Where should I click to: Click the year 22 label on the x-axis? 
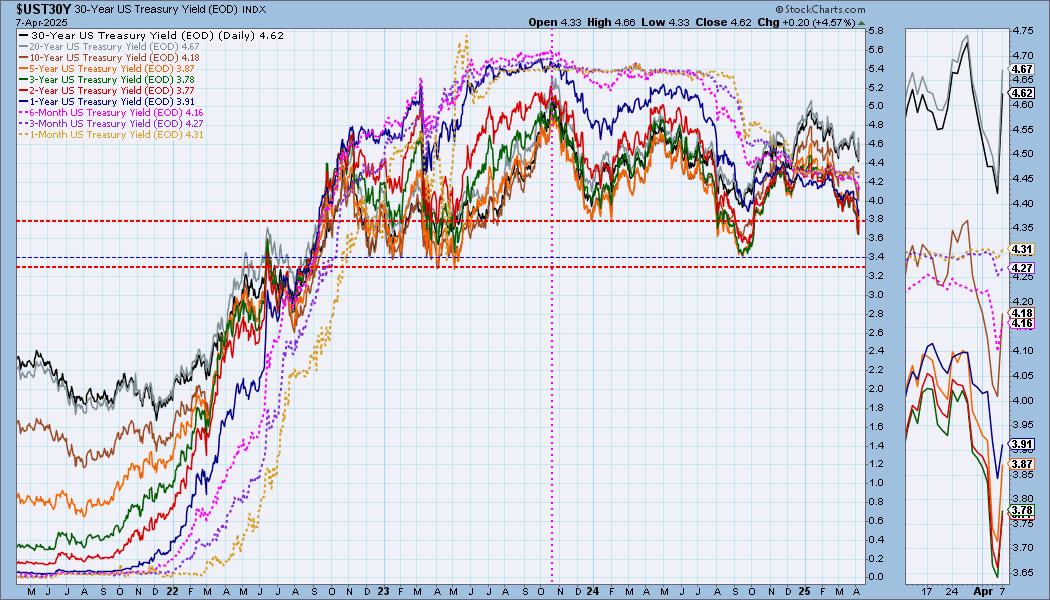(x=172, y=591)
